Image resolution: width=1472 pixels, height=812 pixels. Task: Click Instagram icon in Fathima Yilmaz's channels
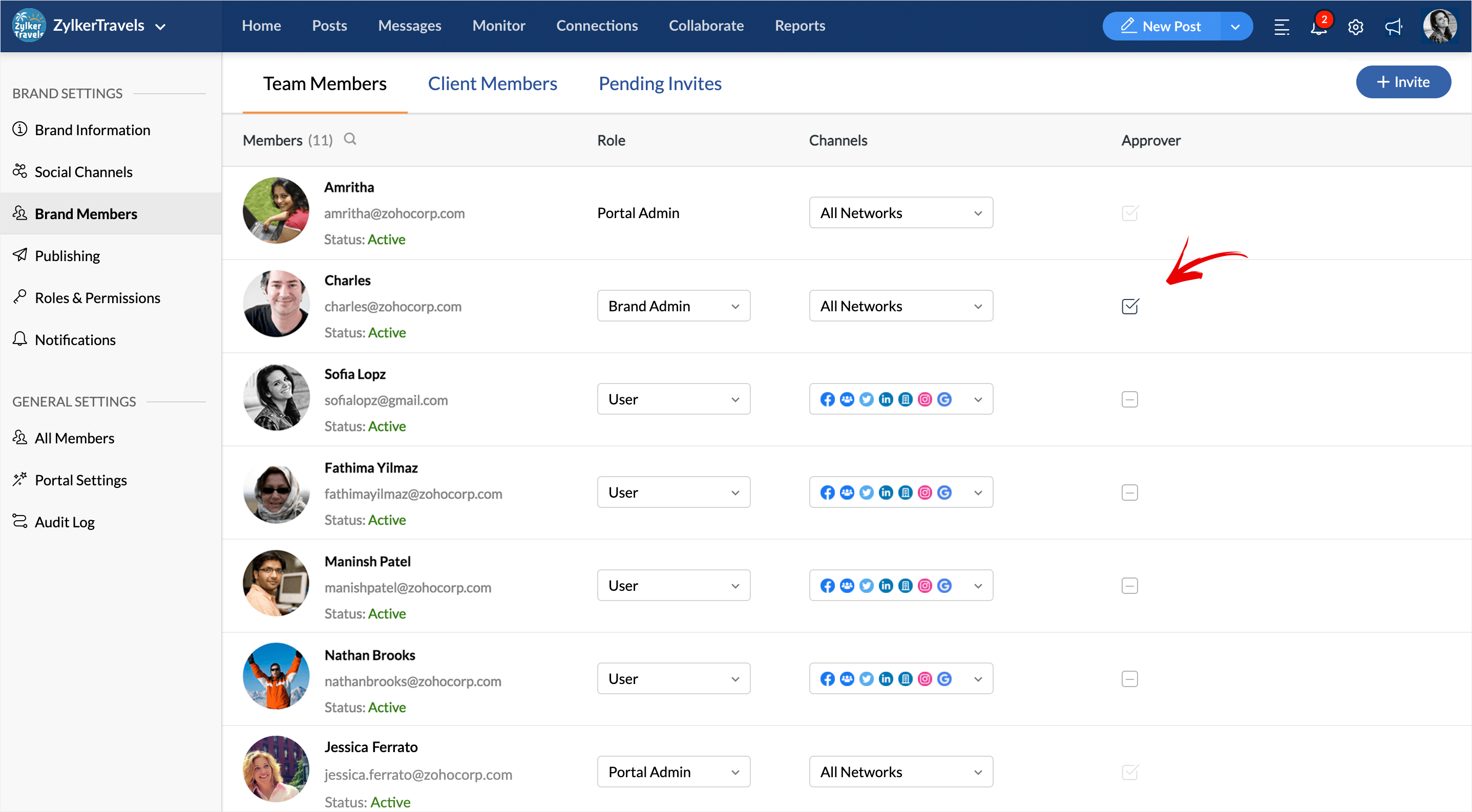point(924,492)
